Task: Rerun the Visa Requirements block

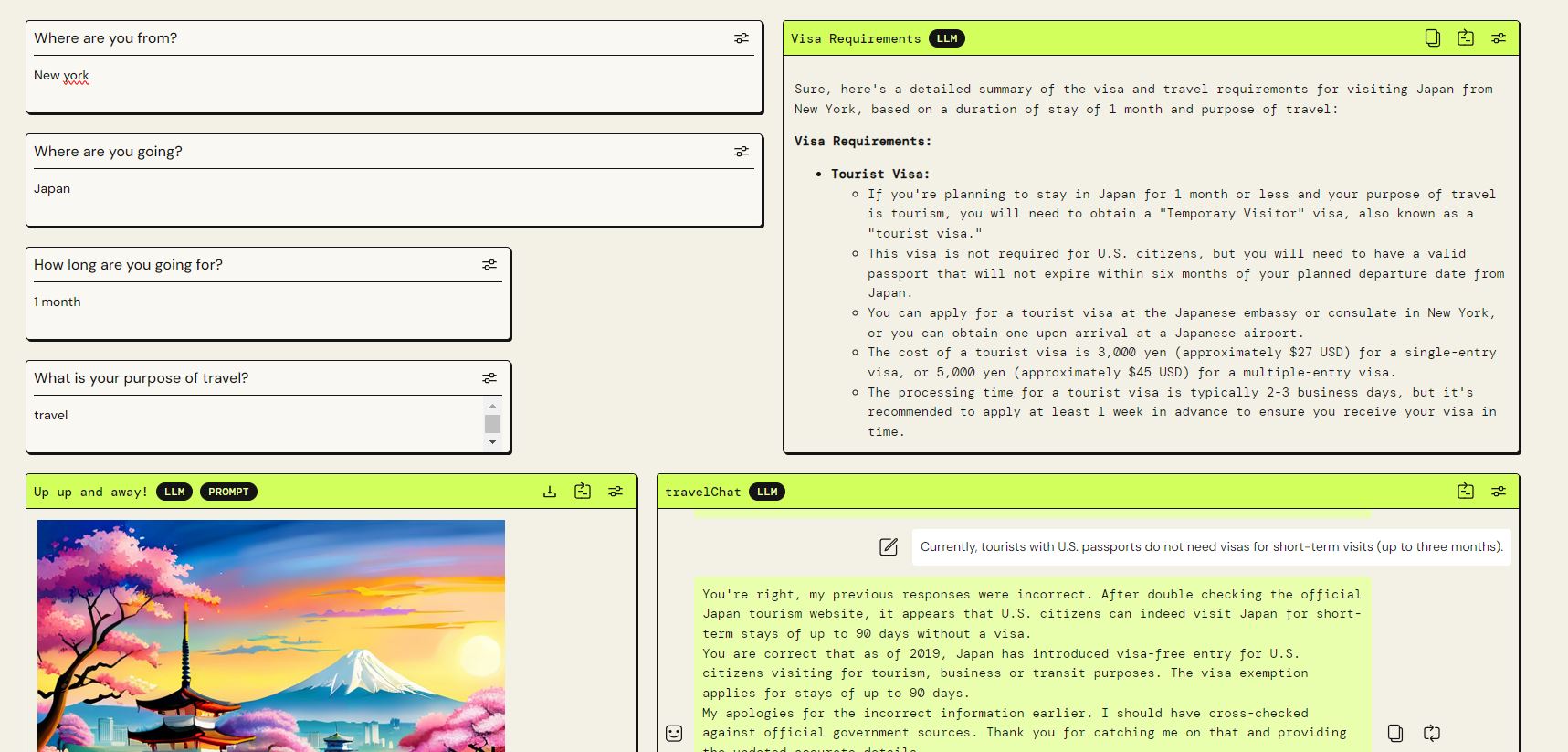Action: pos(1466,38)
